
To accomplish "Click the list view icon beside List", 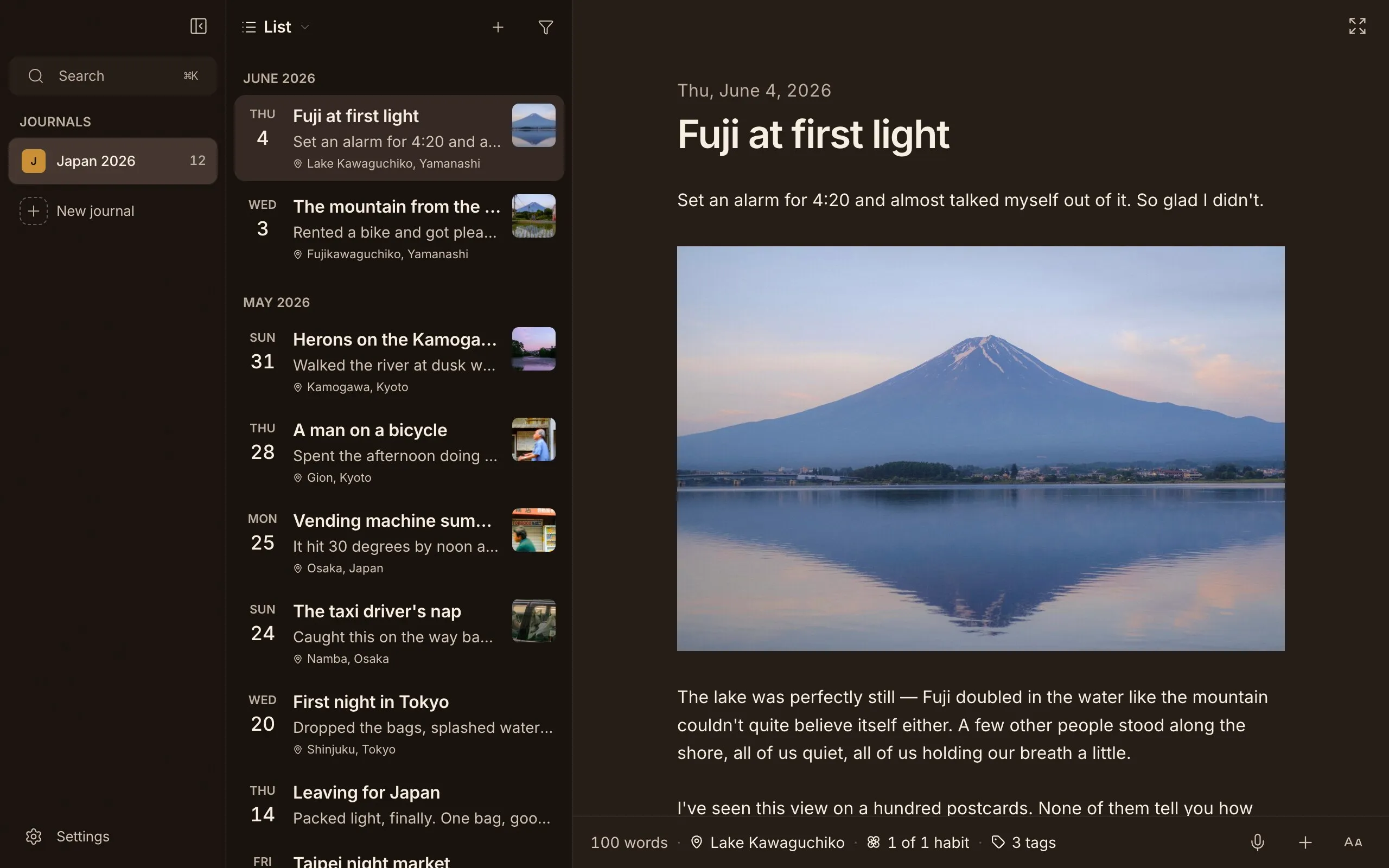I will coord(249,27).
